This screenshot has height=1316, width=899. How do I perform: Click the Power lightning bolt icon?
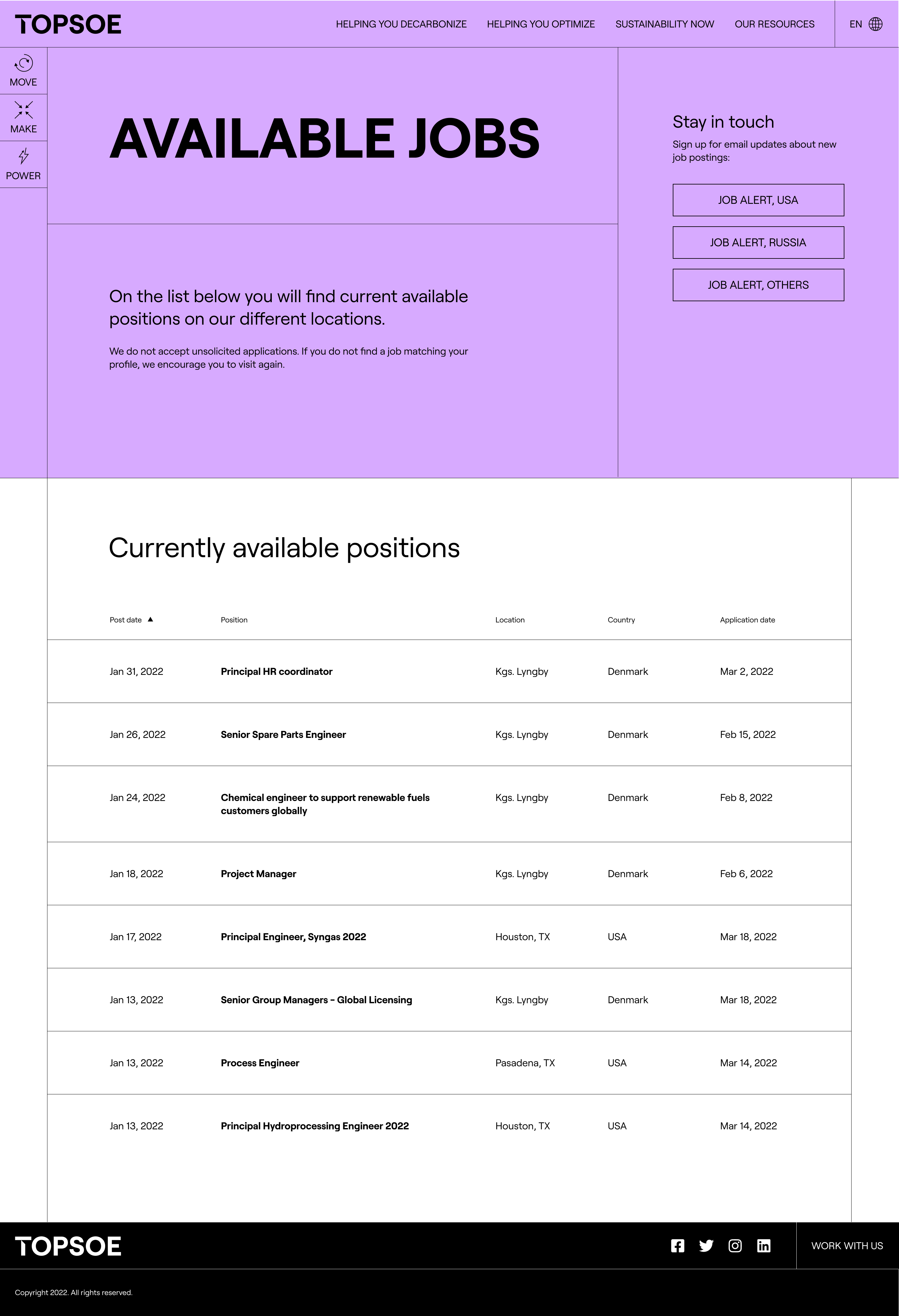click(23, 156)
